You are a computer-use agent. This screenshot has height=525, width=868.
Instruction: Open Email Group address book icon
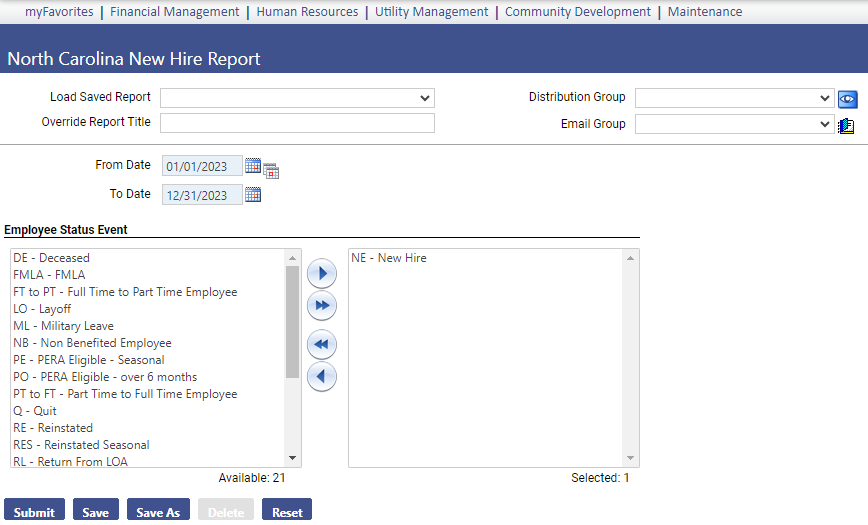tap(846, 126)
